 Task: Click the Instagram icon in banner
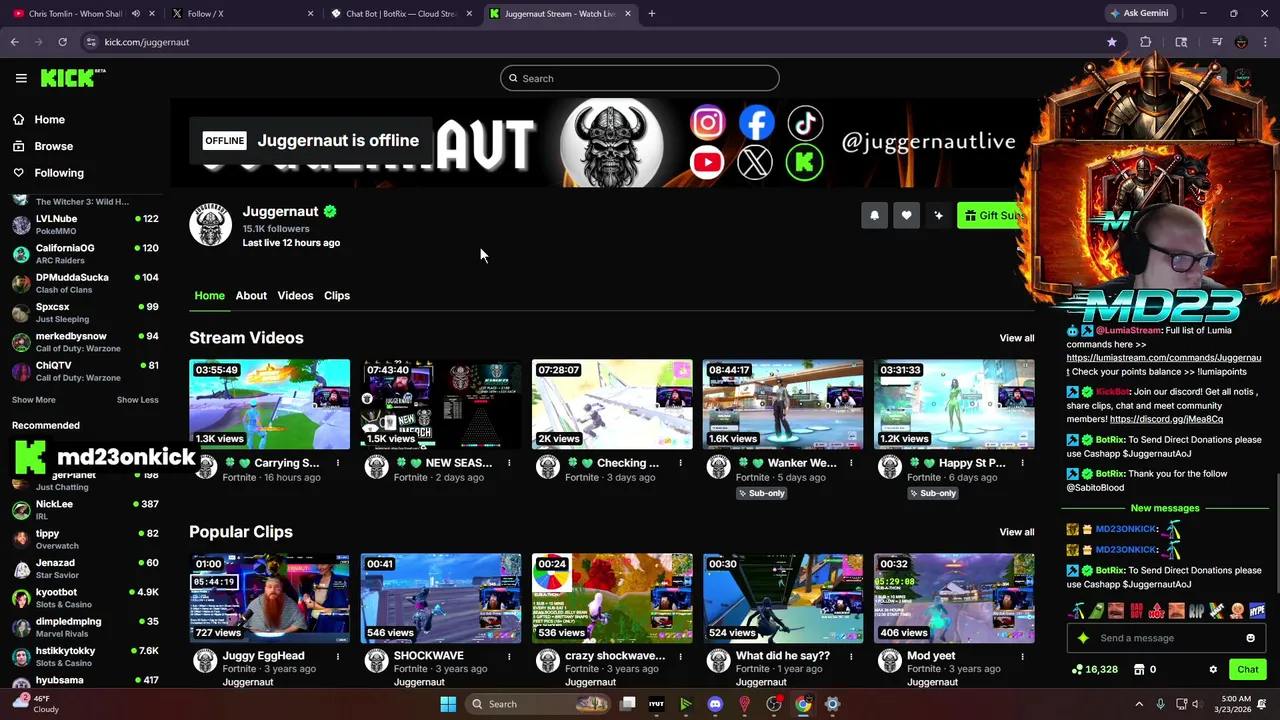point(707,123)
